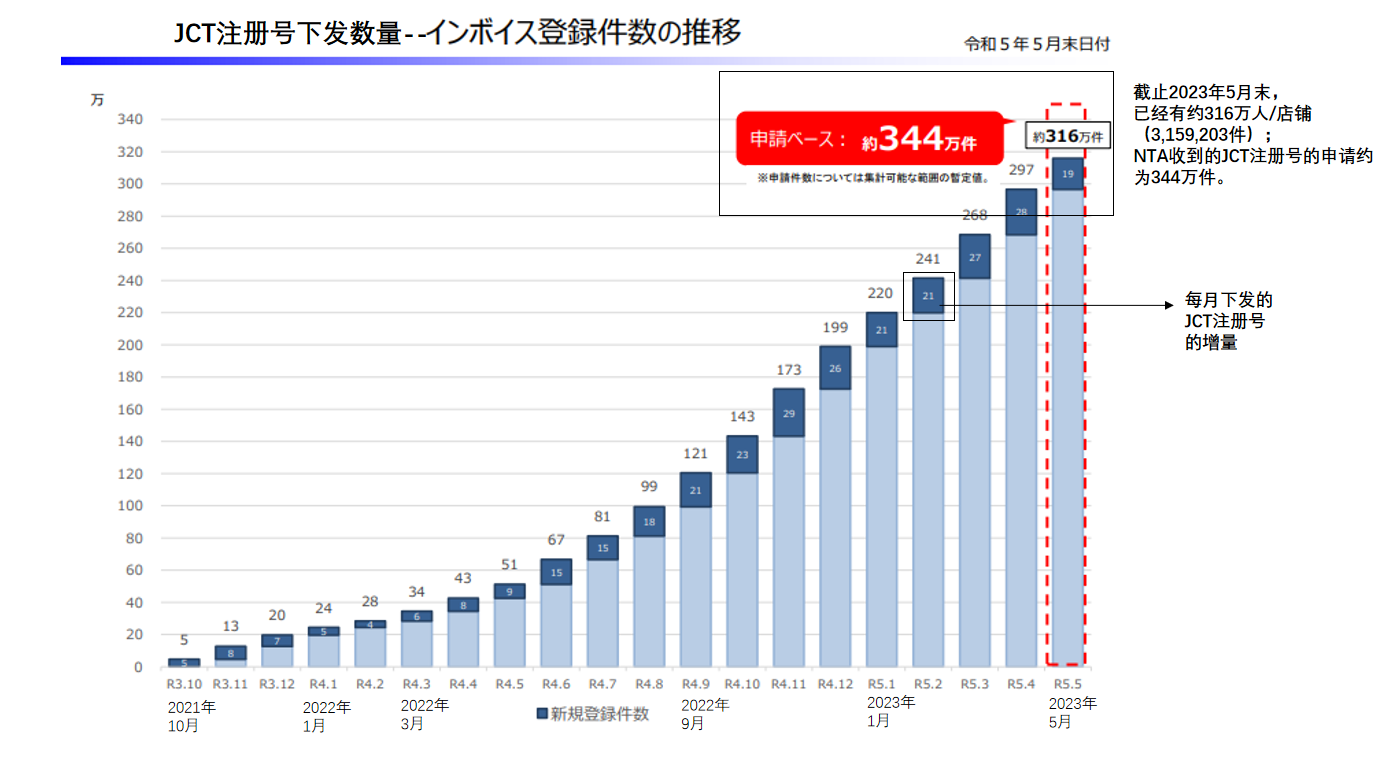Select the annotation starting '截止2023年5月末'

point(1253,136)
